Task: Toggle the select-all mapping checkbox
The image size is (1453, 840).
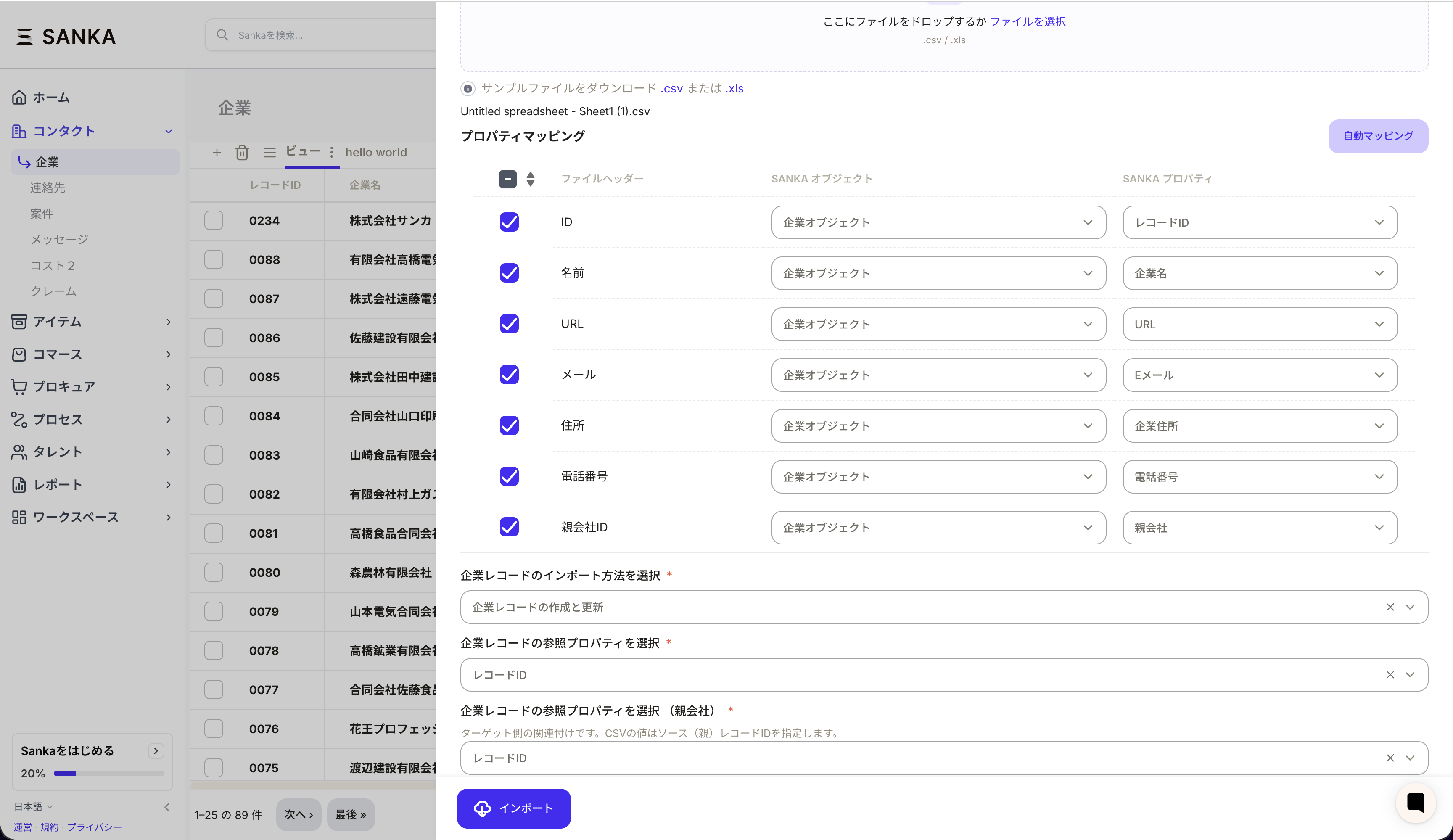Action: (x=507, y=179)
